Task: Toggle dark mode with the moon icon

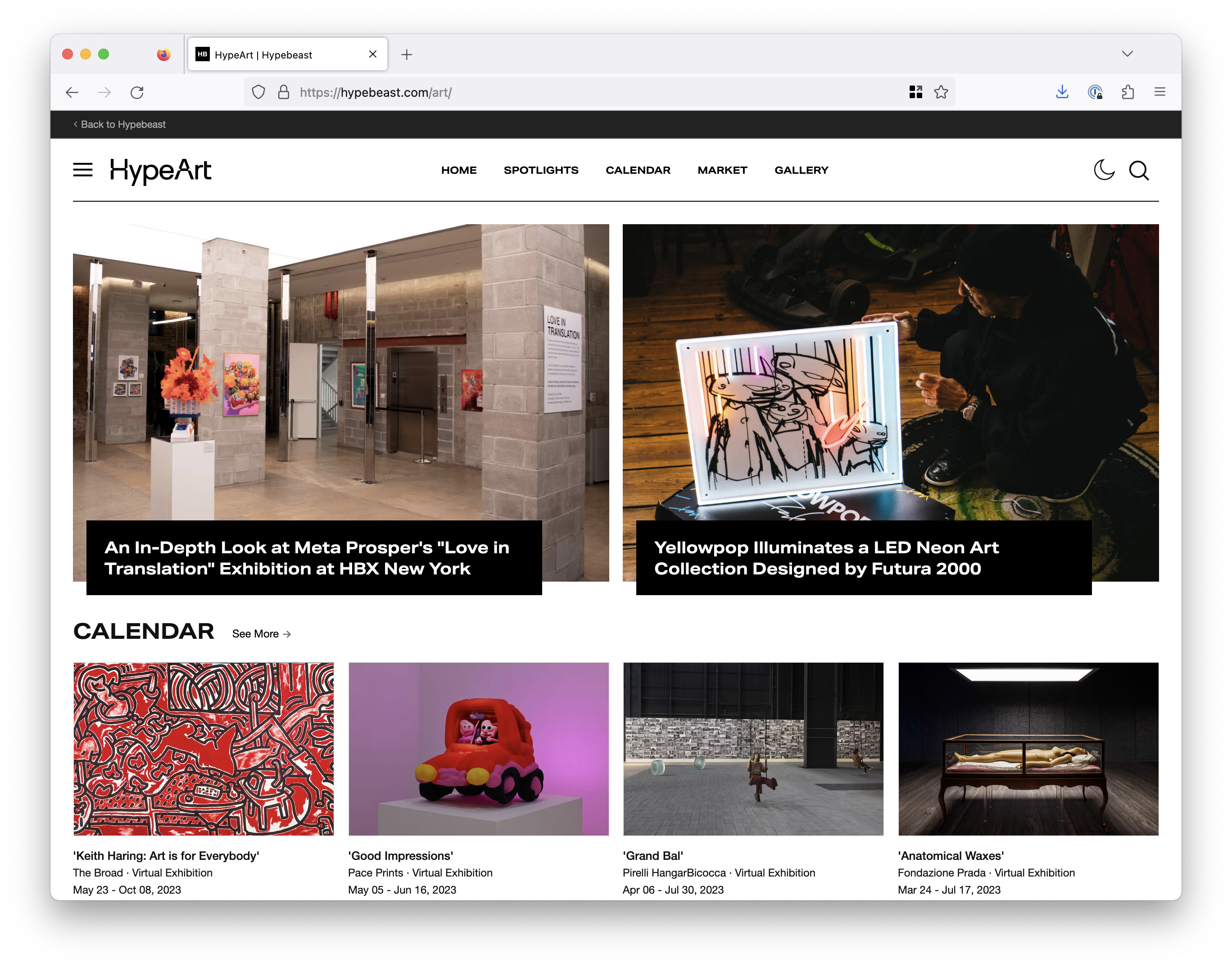Action: 1104,170
